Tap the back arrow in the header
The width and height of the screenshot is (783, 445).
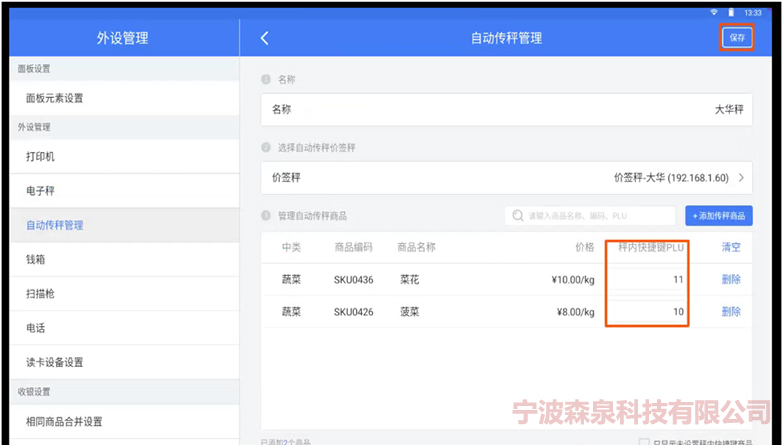[265, 38]
